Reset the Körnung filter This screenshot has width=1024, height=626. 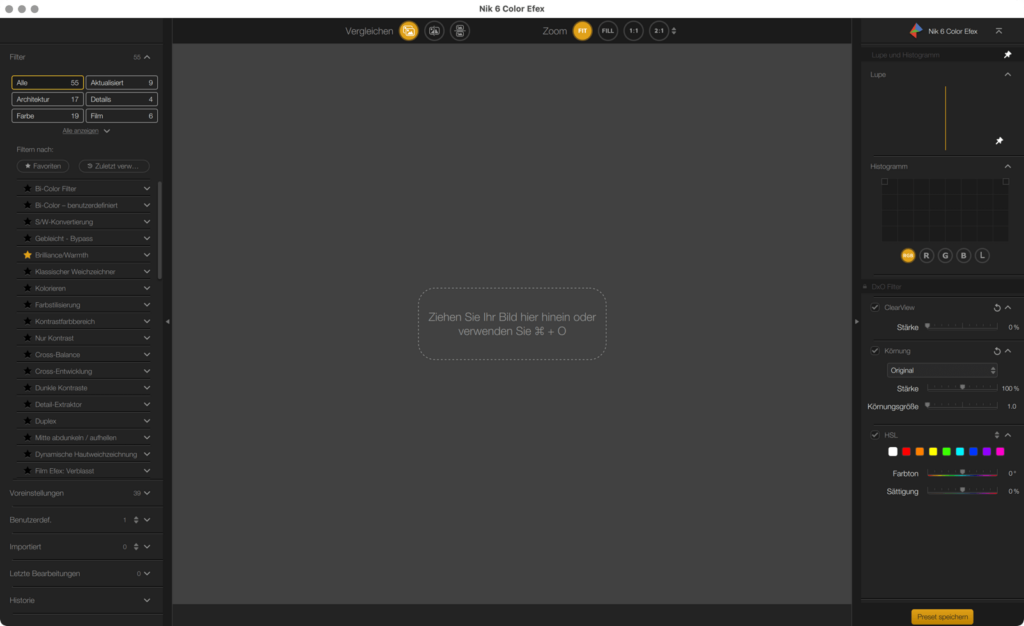(997, 351)
